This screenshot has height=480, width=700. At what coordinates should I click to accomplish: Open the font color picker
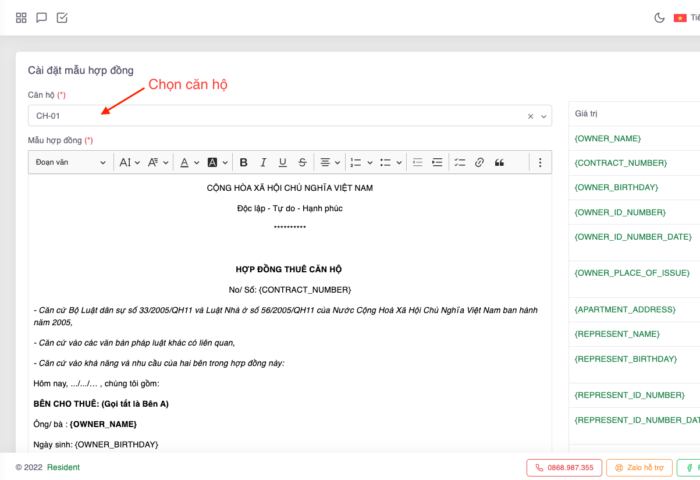click(x=187, y=162)
